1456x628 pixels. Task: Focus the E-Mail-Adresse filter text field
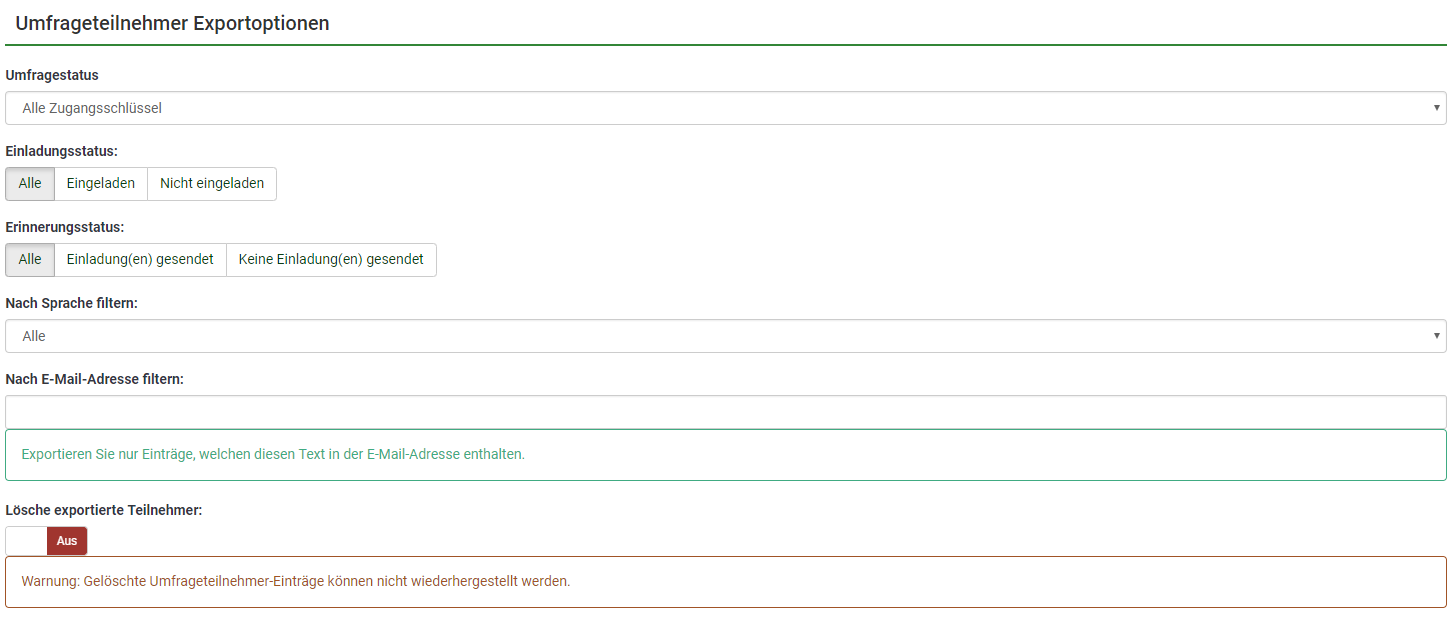point(725,411)
